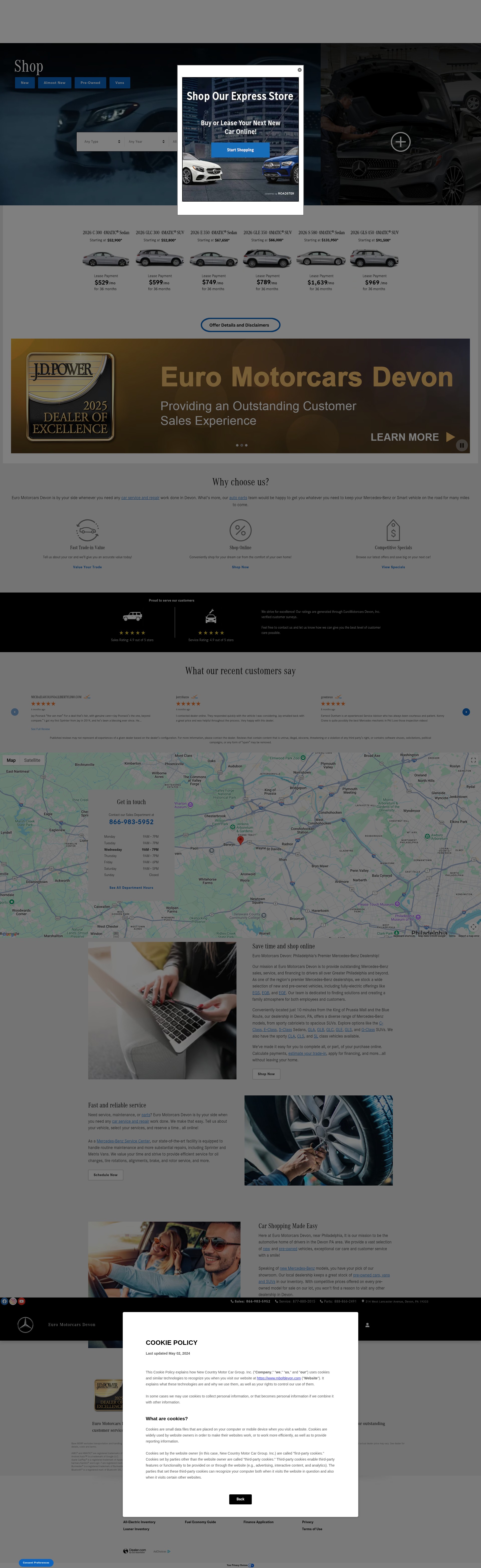Viewport: 481px width, 1568px height.
Task: Open the 2026 GLE 350 4MATIC SUV offer
Action: 267,260
